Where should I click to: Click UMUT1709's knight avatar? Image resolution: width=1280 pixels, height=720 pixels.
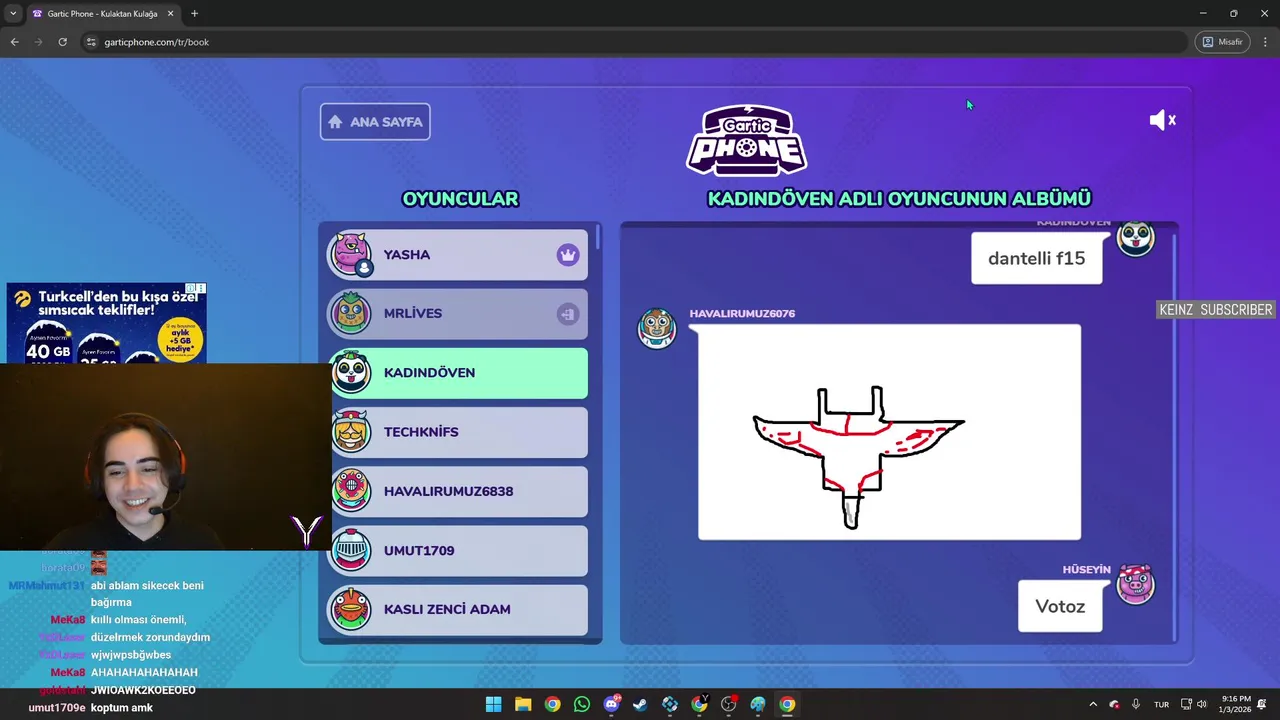(351, 550)
